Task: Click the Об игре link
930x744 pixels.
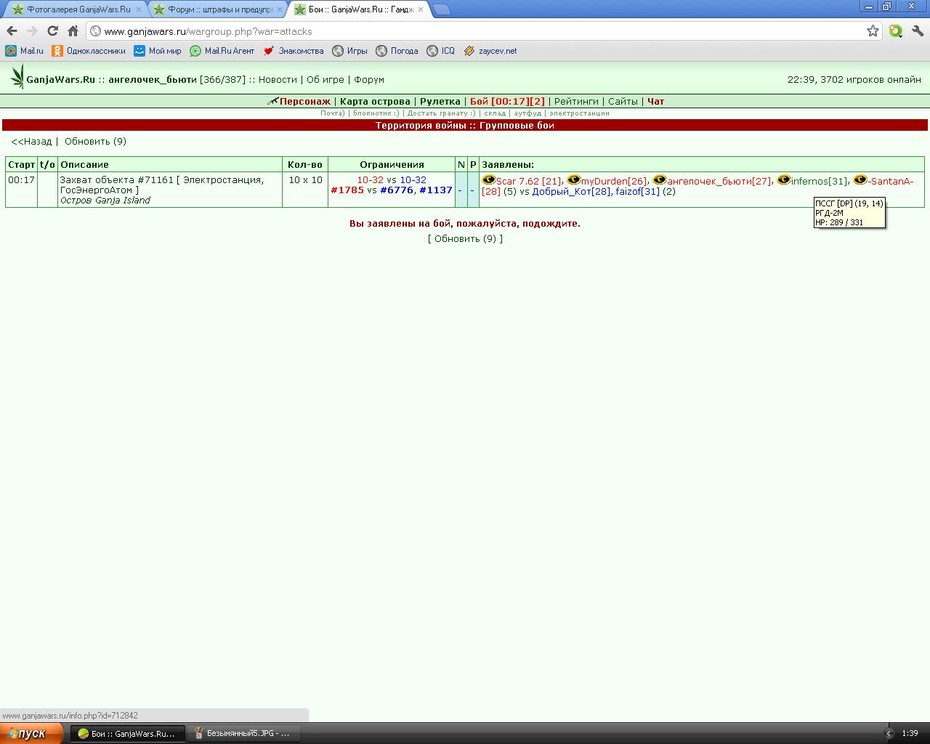Action: pyautogui.click(x=325, y=80)
